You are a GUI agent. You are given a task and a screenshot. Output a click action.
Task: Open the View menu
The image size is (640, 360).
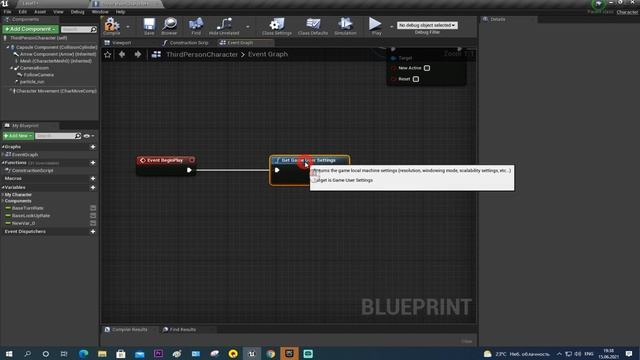point(58,12)
